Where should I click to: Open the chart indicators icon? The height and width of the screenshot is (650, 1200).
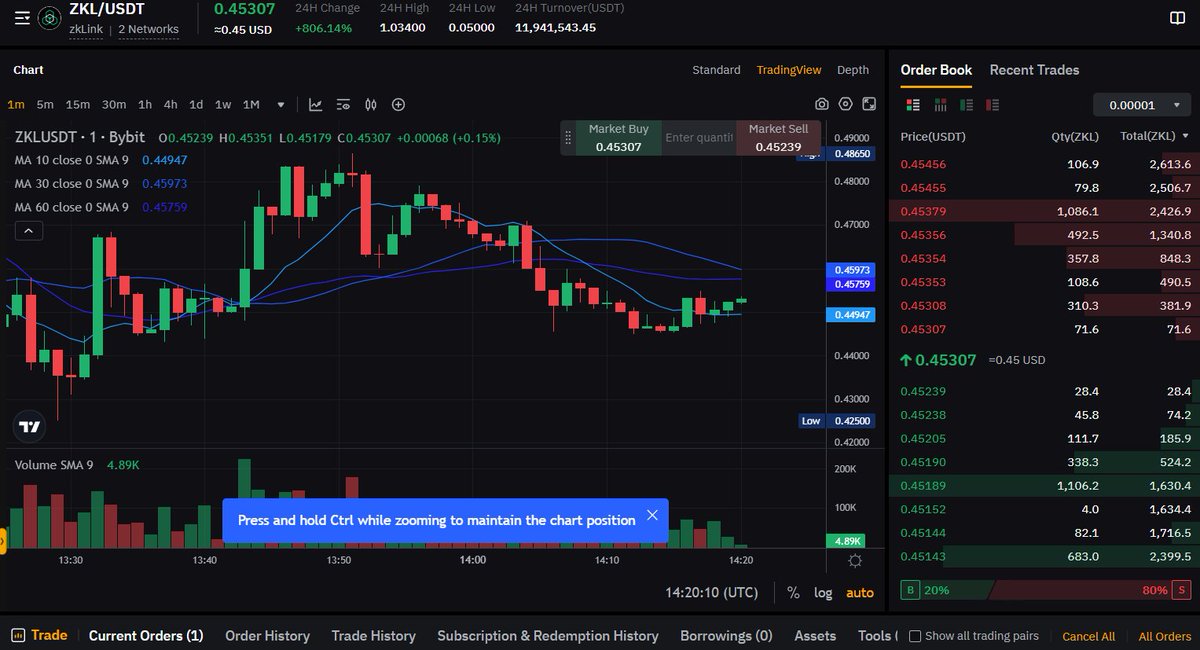(x=316, y=104)
